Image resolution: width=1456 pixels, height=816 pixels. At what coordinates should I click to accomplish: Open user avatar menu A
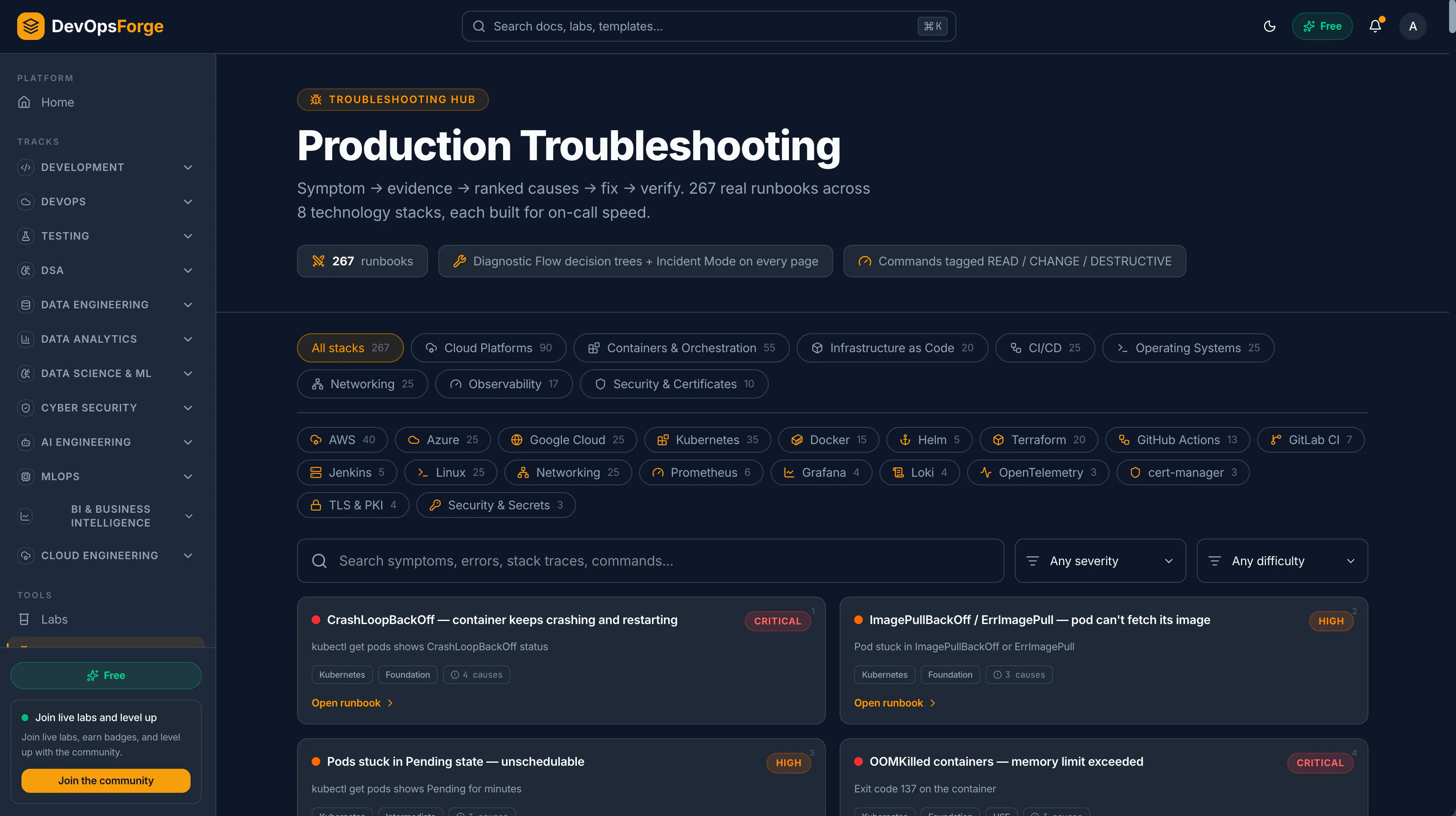pyautogui.click(x=1413, y=26)
